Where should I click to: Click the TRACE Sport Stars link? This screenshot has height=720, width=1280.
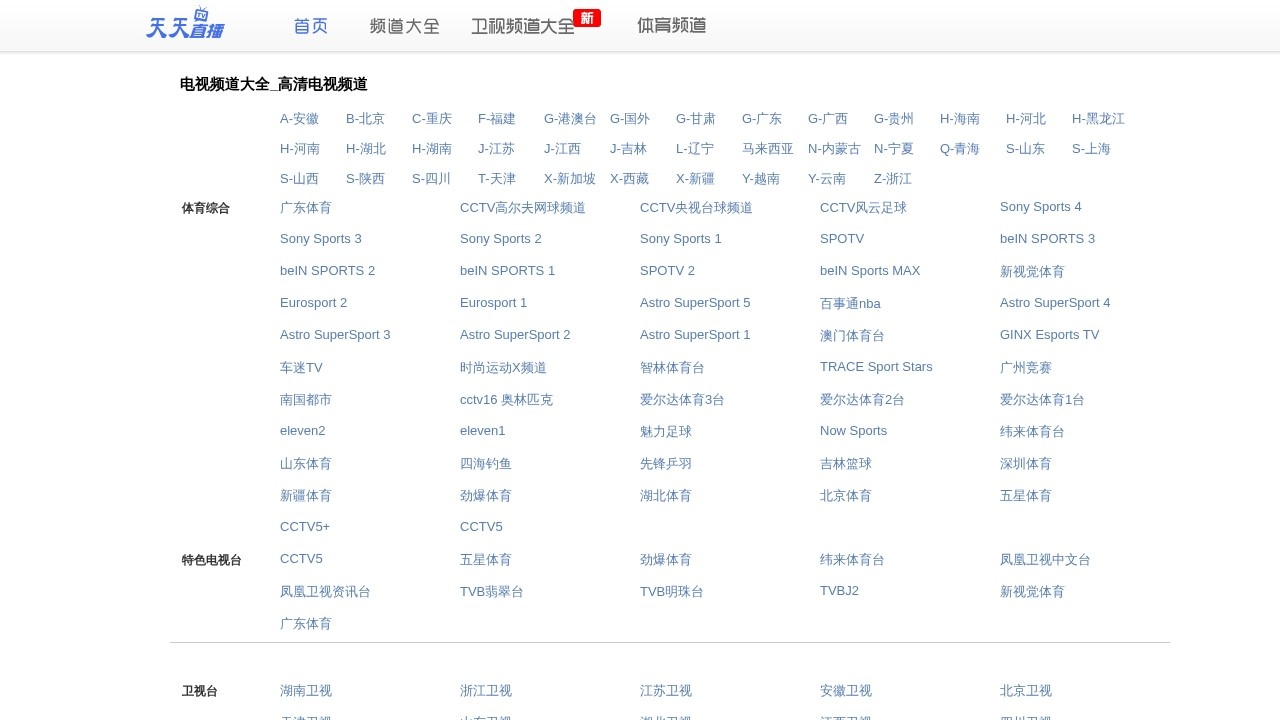point(875,367)
